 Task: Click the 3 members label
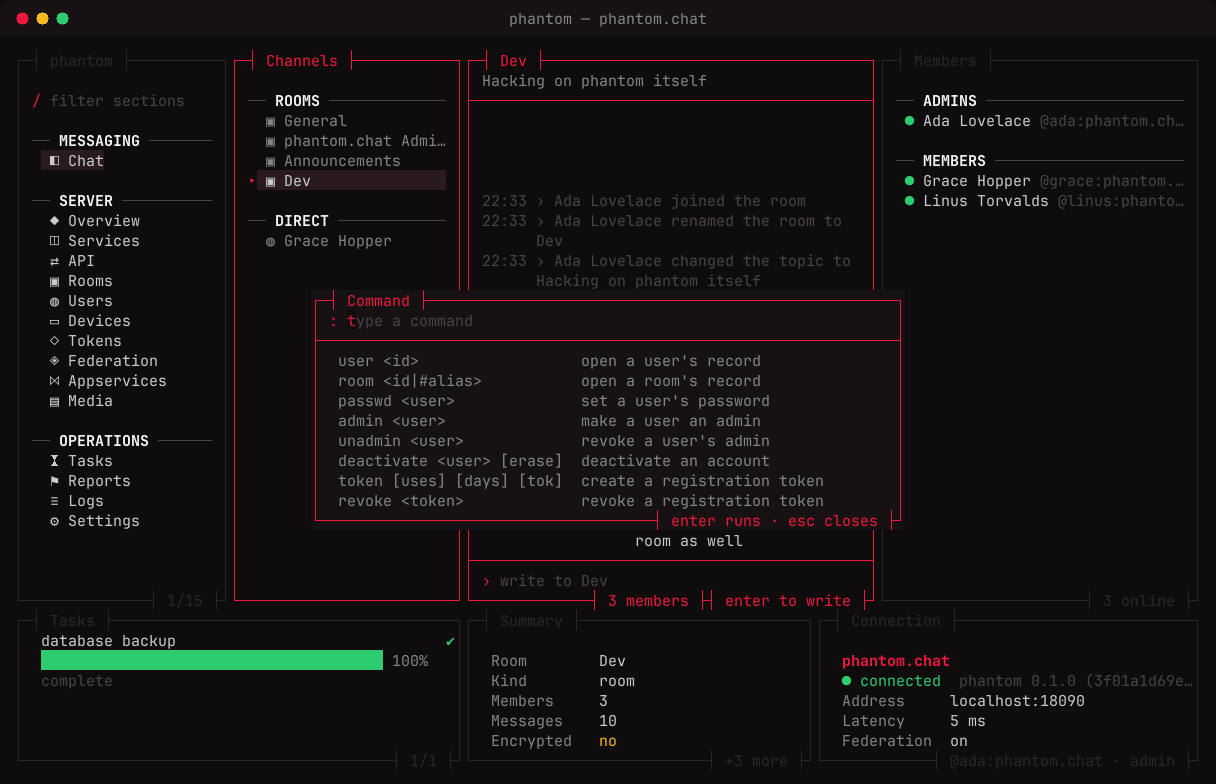pyautogui.click(x=648, y=601)
